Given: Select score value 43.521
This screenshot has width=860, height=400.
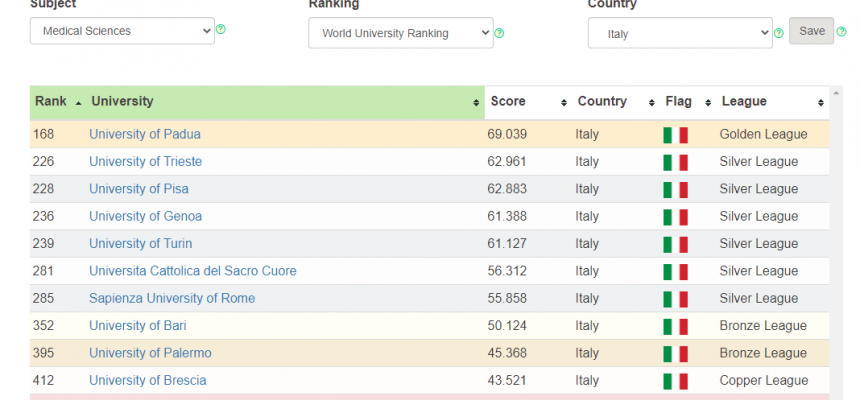Looking at the screenshot, I should click(507, 381).
